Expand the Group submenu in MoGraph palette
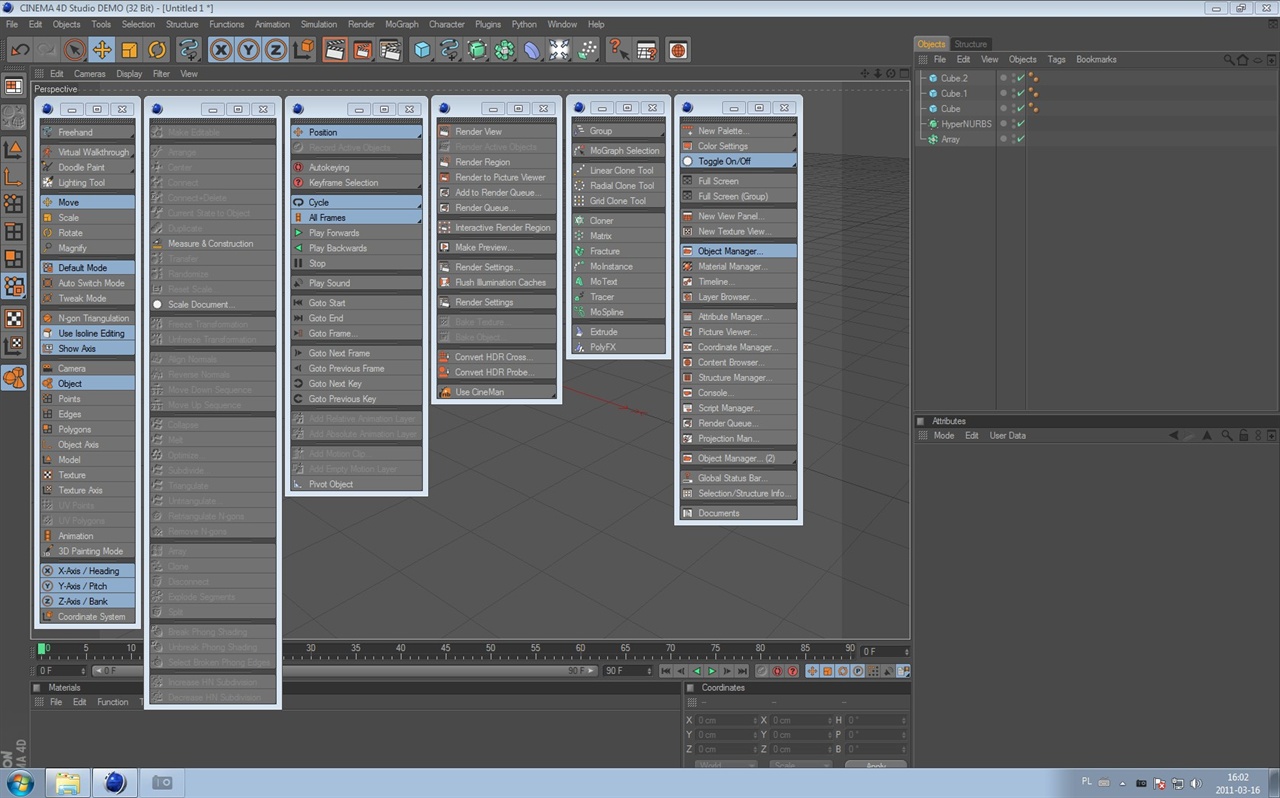This screenshot has height=798, width=1280. (x=619, y=131)
